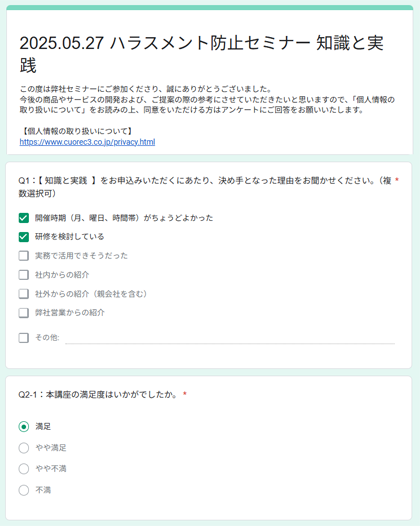This screenshot has height=526, width=420.
Task: Select the 不満 radio button
Action: point(24,490)
